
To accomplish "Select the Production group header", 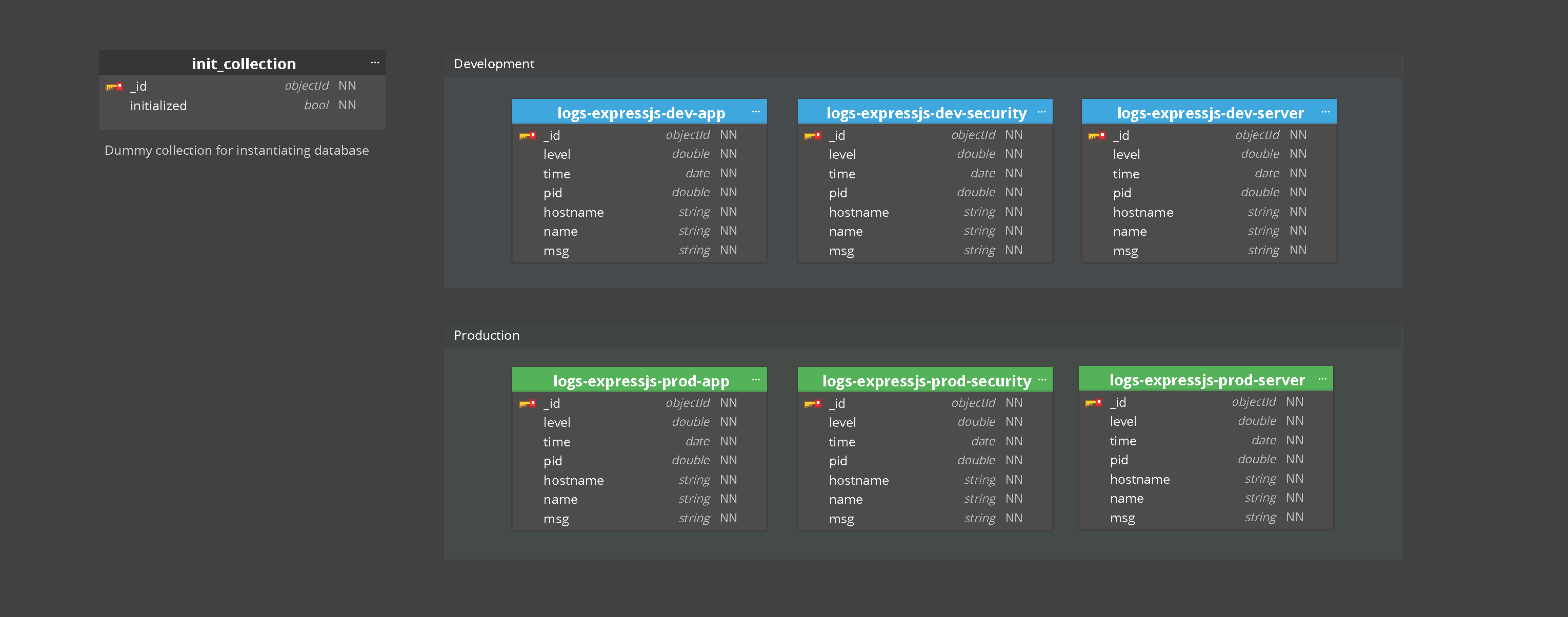I will click(x=923, y=335).
